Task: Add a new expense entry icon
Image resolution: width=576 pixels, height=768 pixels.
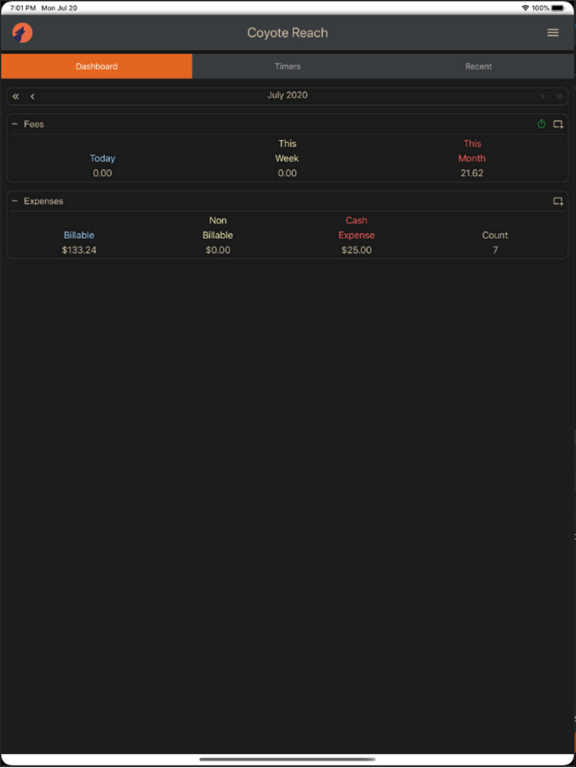Action: (558, 201)
